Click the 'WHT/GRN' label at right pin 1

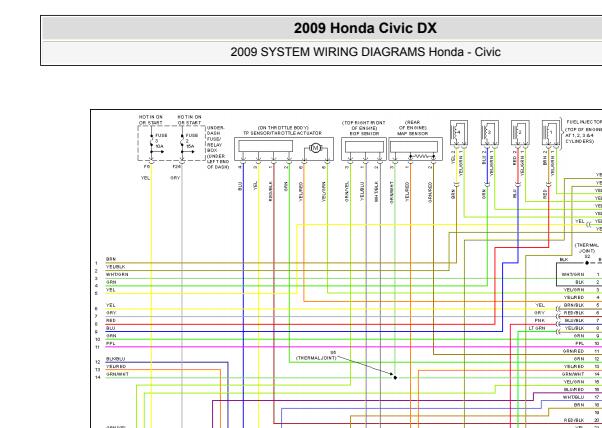572,274
